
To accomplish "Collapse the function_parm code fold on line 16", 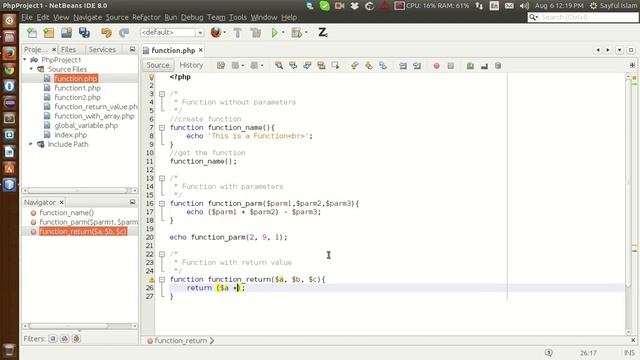I will tap(162, 204).
